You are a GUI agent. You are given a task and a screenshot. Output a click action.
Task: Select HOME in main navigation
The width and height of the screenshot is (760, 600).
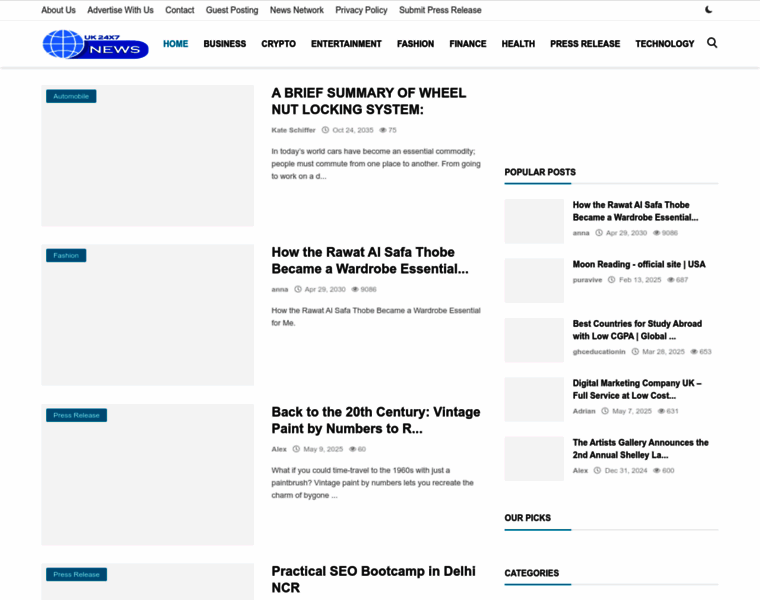click(x=175, y=44)
